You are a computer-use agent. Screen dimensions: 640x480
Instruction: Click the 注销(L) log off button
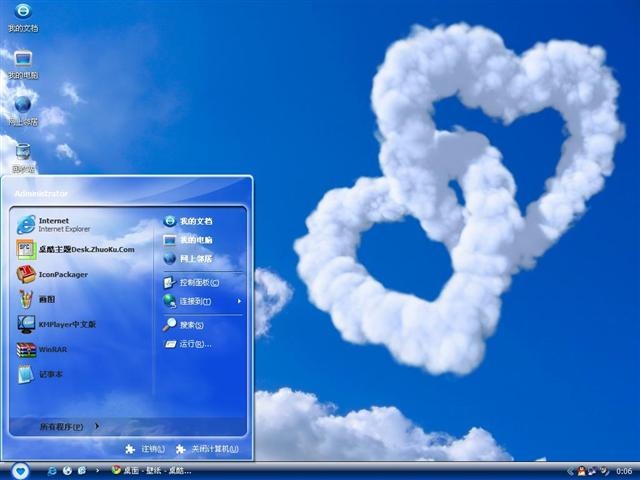[x=145, y=449]
